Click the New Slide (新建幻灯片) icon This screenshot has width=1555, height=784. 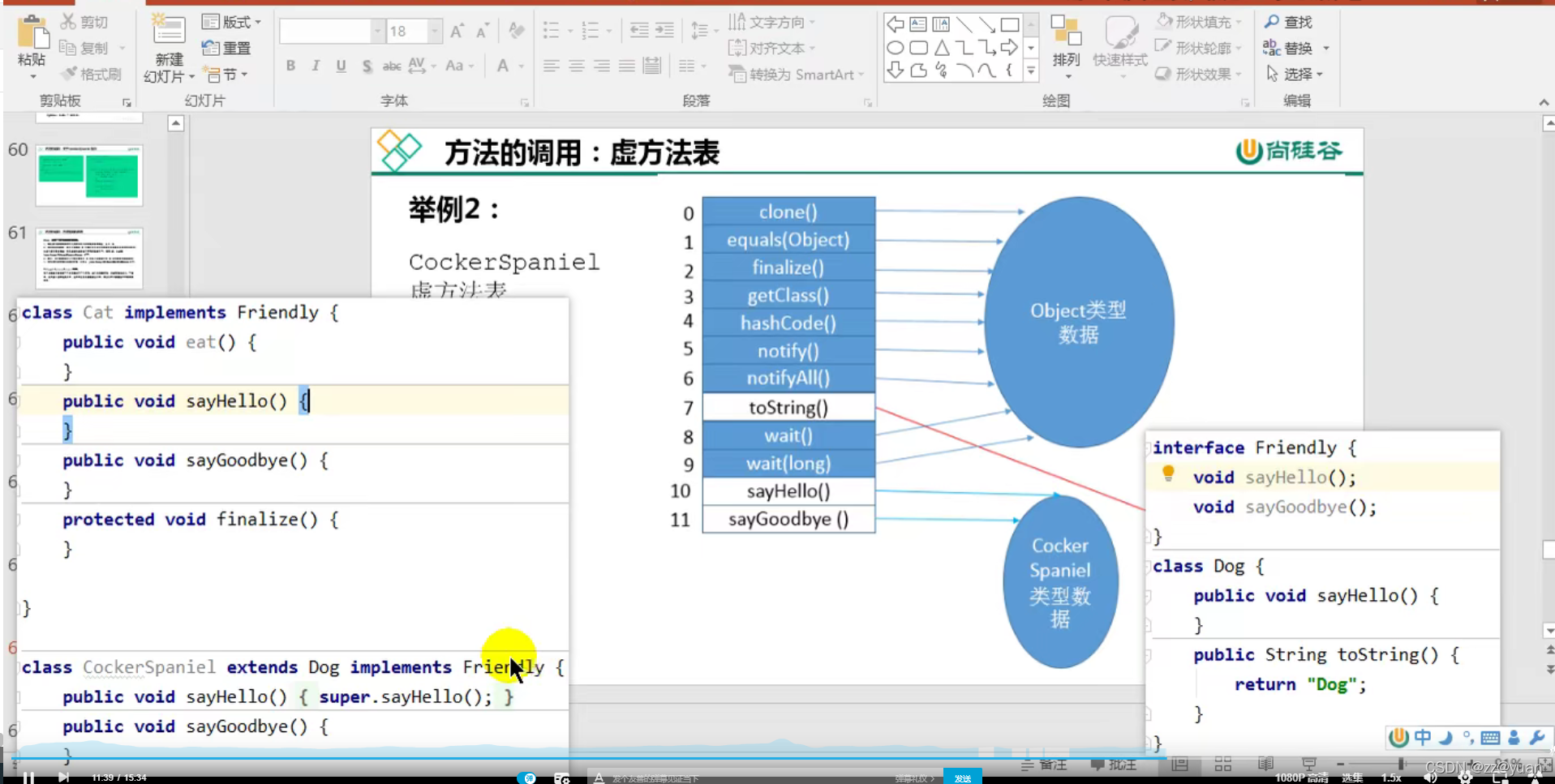[x=169, y=30]
